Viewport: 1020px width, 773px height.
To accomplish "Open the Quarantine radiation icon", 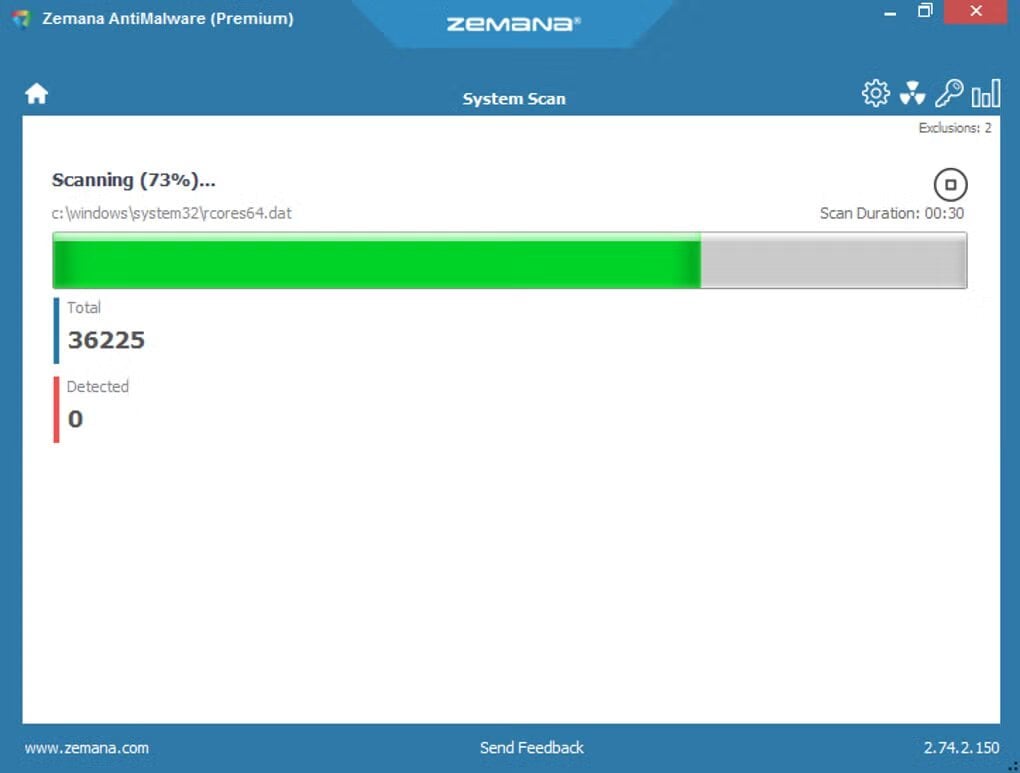I will tap(912, 94).
